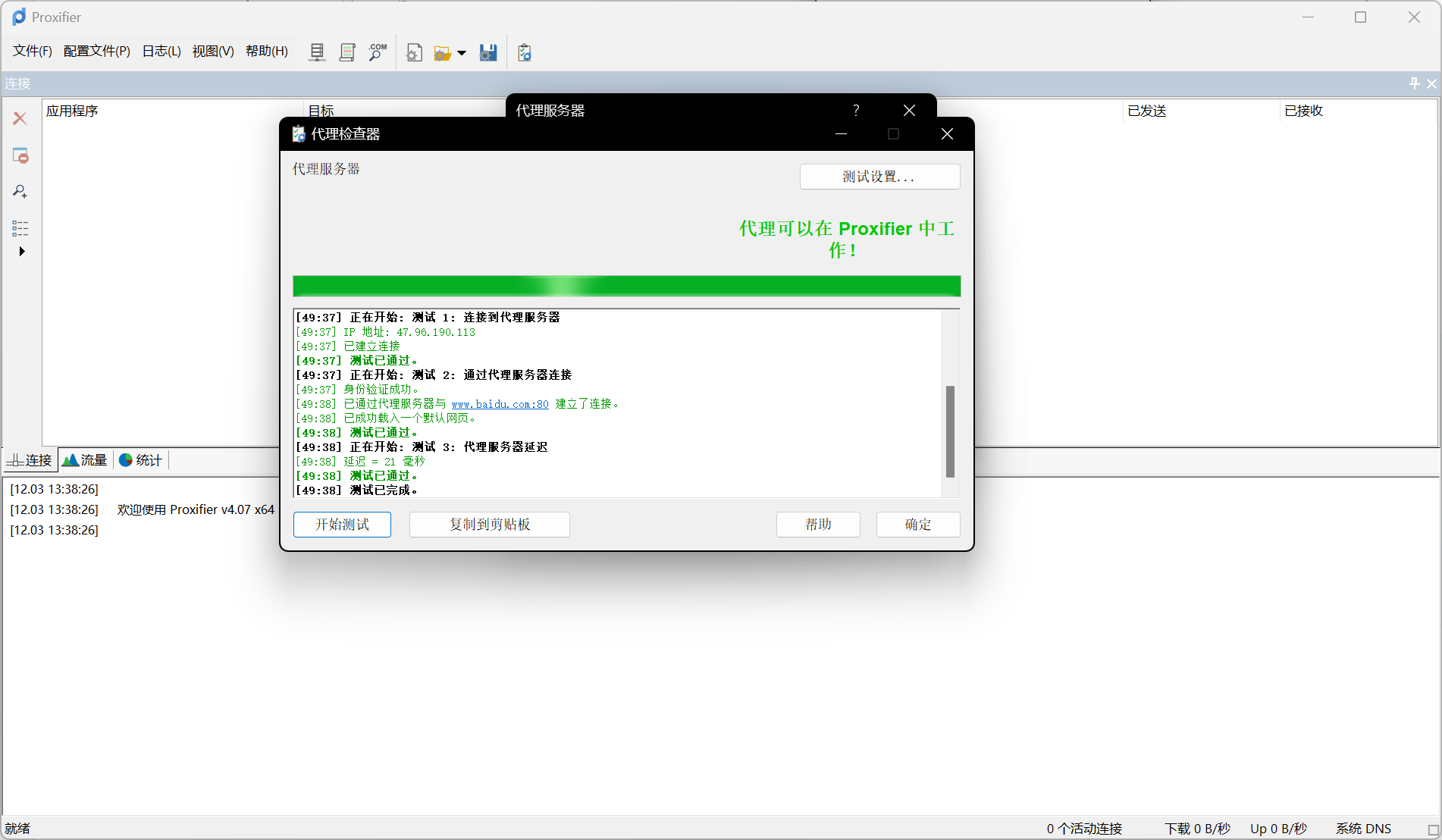This screenshot has width=1442, height=840.
Task: Close the 代理服务器 dialog behind
Action: click(909, 111)
